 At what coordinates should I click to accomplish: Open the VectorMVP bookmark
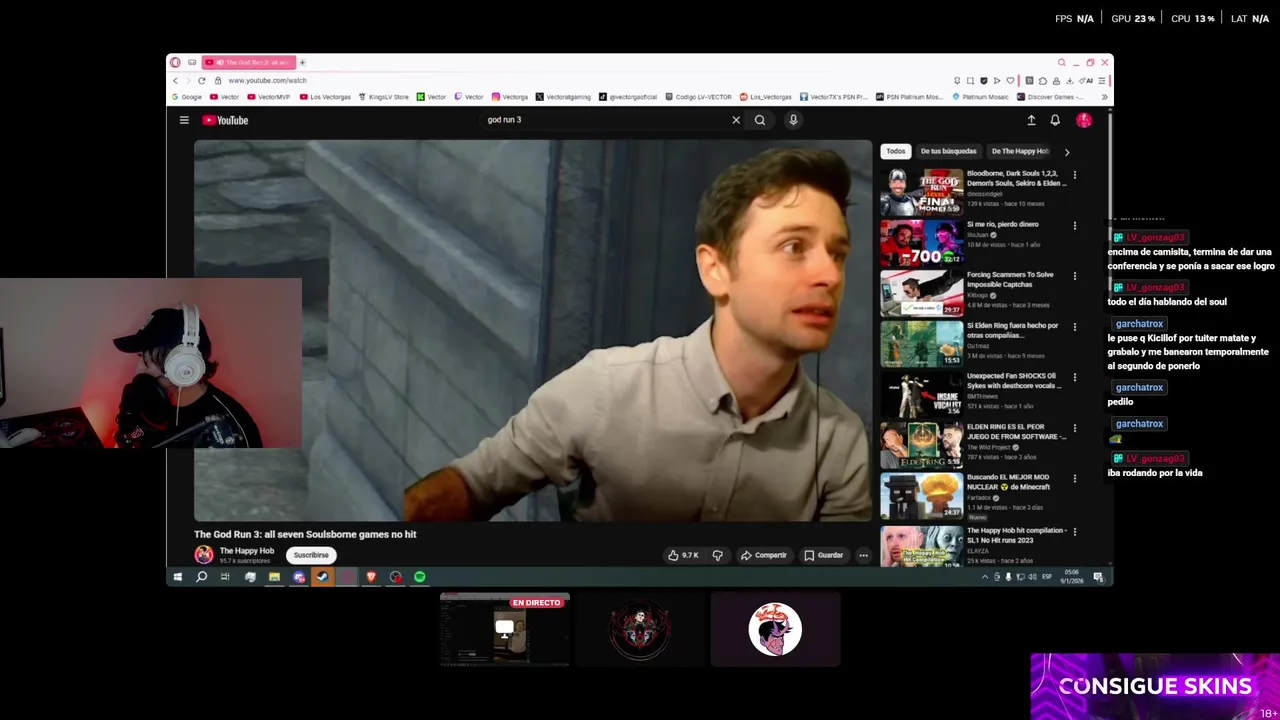click(269, 97)
